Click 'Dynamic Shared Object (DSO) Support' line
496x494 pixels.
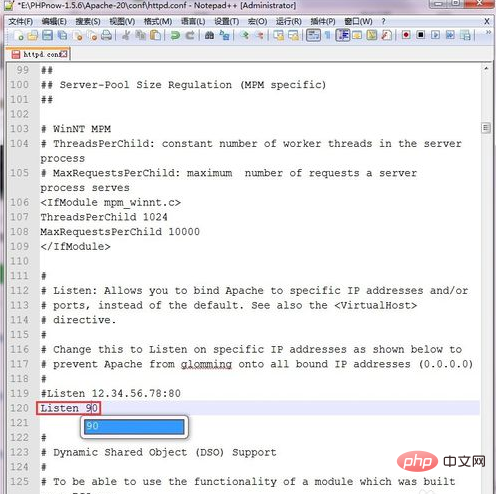pyautogui.click(x=159, y=452)
